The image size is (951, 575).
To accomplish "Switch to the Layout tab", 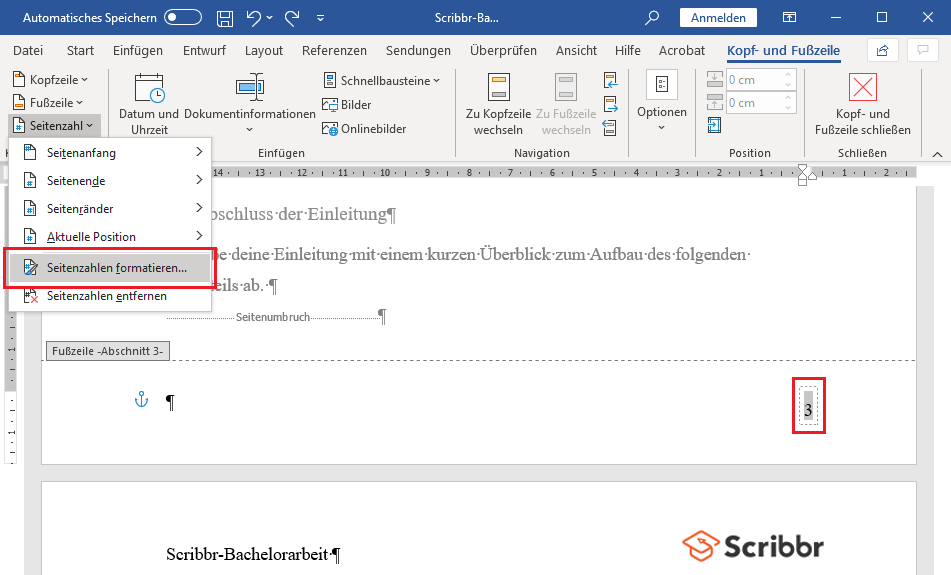I will (x=264, y=50).
